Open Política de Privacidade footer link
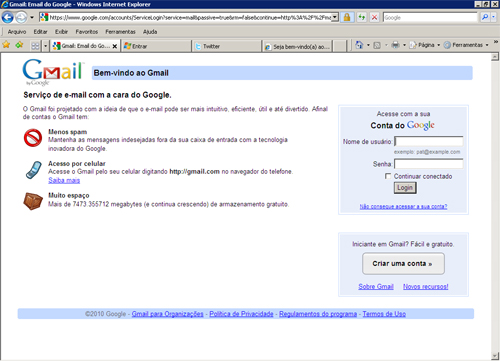Image resolution: width=500 pixels, height=361 pixels. click(x=241, y=314)
